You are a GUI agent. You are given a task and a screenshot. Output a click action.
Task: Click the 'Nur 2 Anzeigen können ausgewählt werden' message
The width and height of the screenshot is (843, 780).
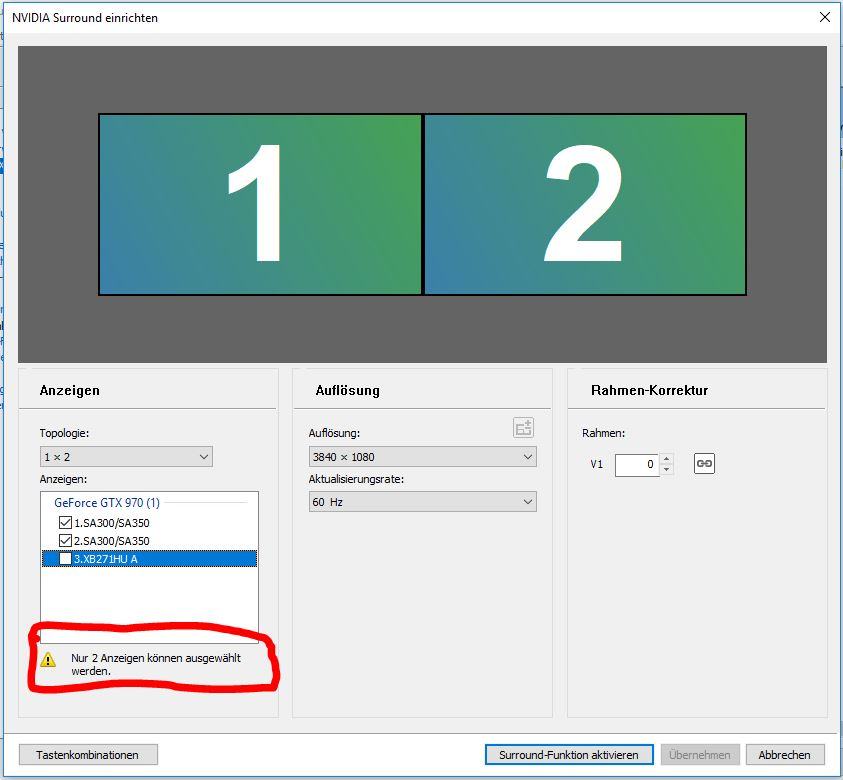click(156, 664)
